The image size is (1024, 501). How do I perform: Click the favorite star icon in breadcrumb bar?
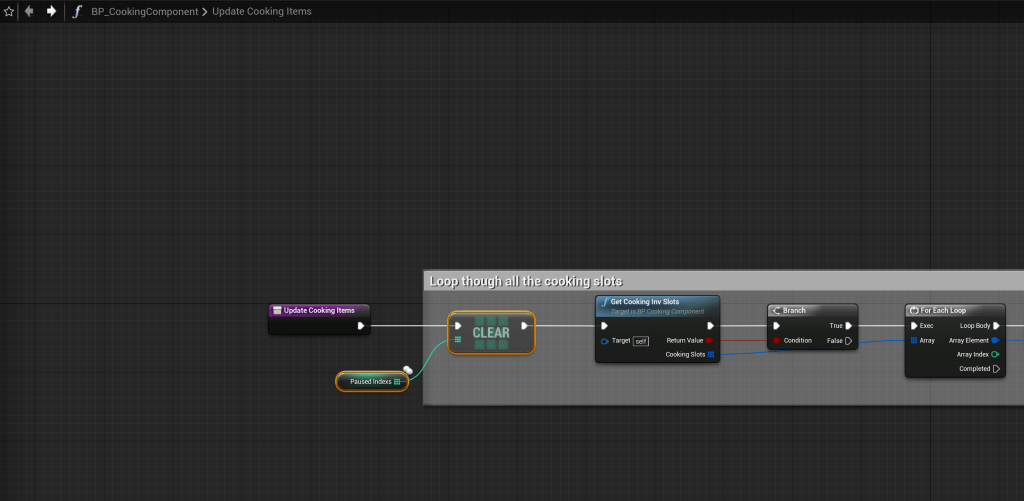9,11
